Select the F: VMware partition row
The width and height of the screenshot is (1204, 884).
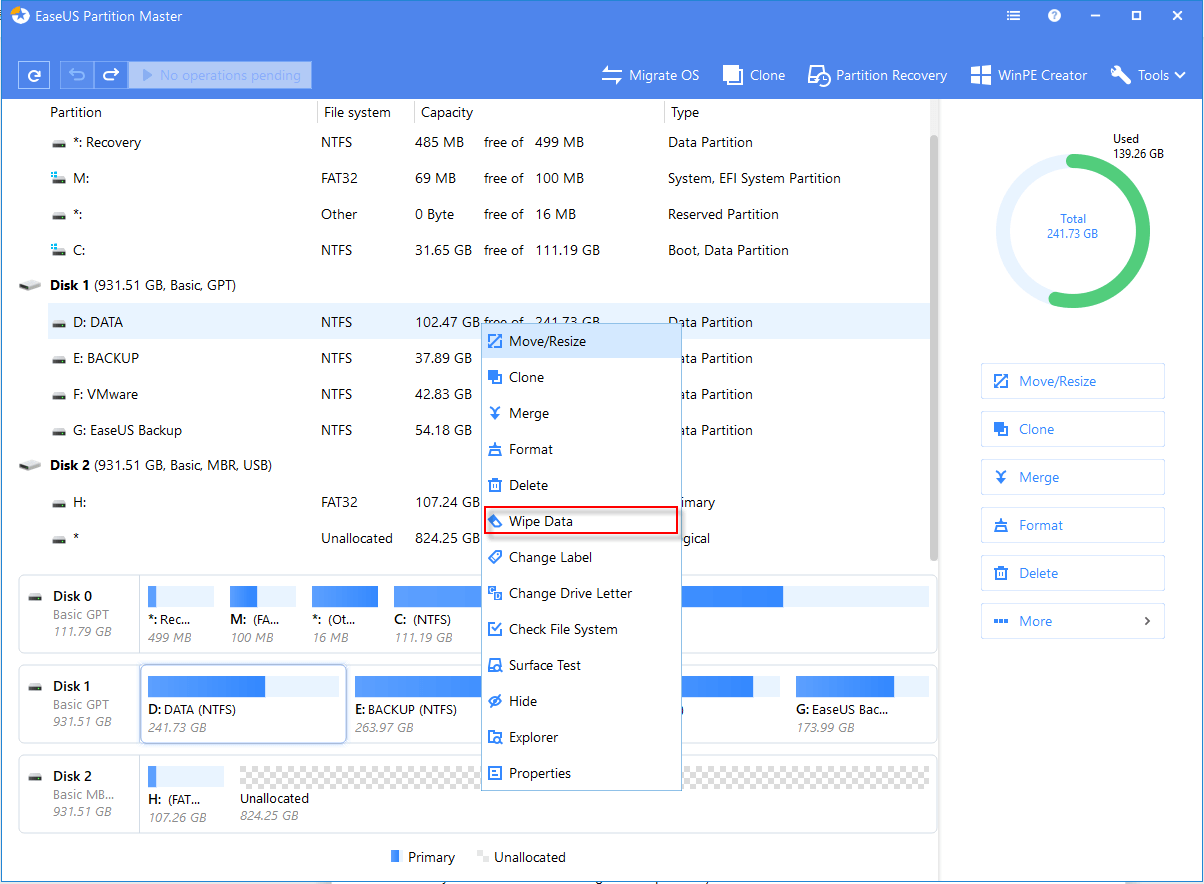(x=489, y=394)
